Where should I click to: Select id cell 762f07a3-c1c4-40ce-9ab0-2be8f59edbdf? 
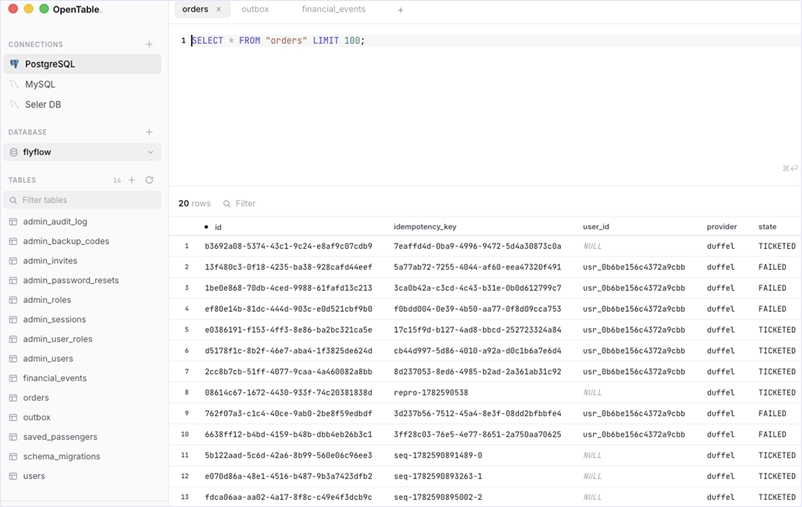288,413
